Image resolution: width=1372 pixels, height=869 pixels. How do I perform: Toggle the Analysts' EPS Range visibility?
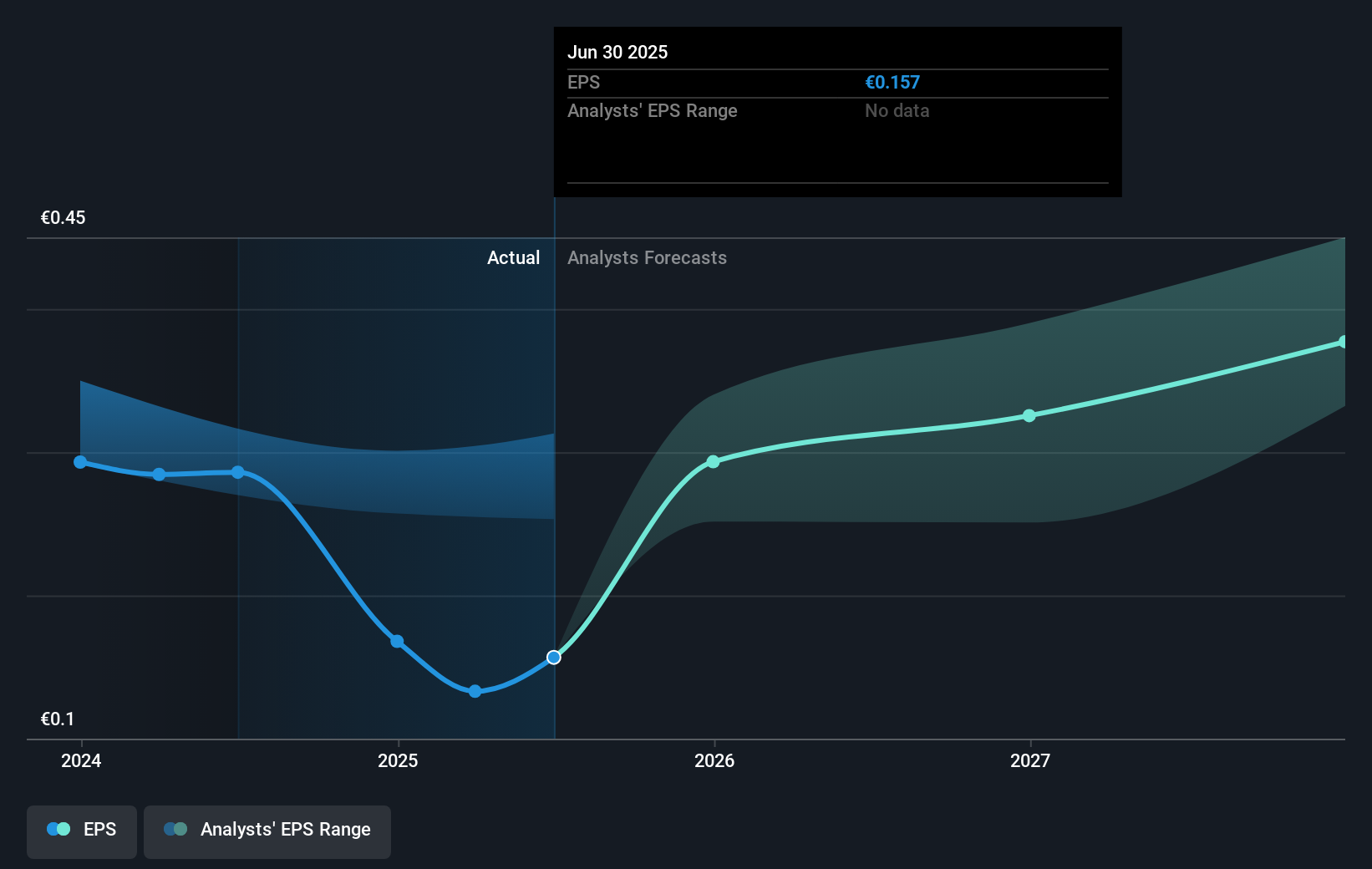click(x=267, y=831)
